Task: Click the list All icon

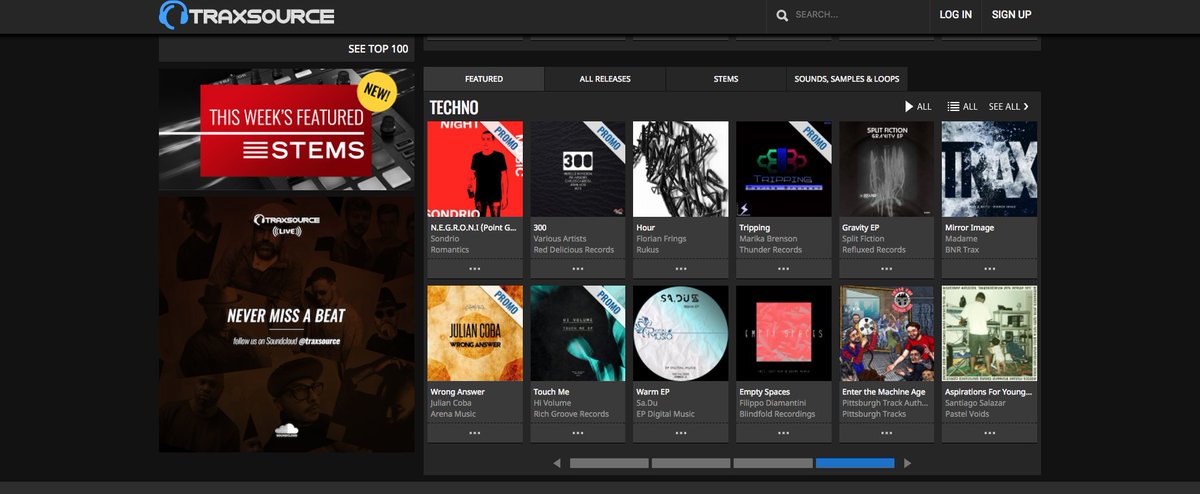Action: tap(962, 106)
